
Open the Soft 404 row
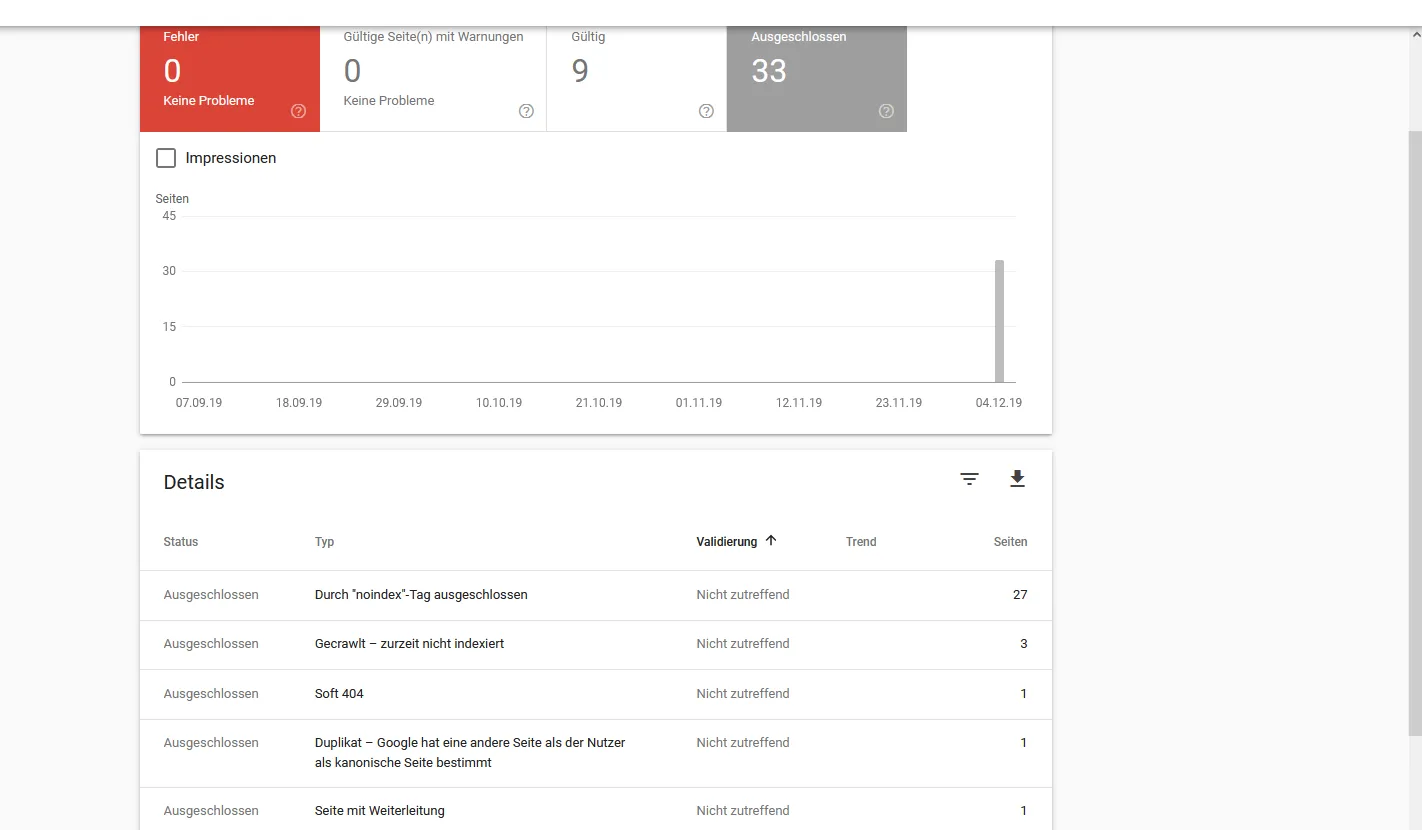pos(596,694)
